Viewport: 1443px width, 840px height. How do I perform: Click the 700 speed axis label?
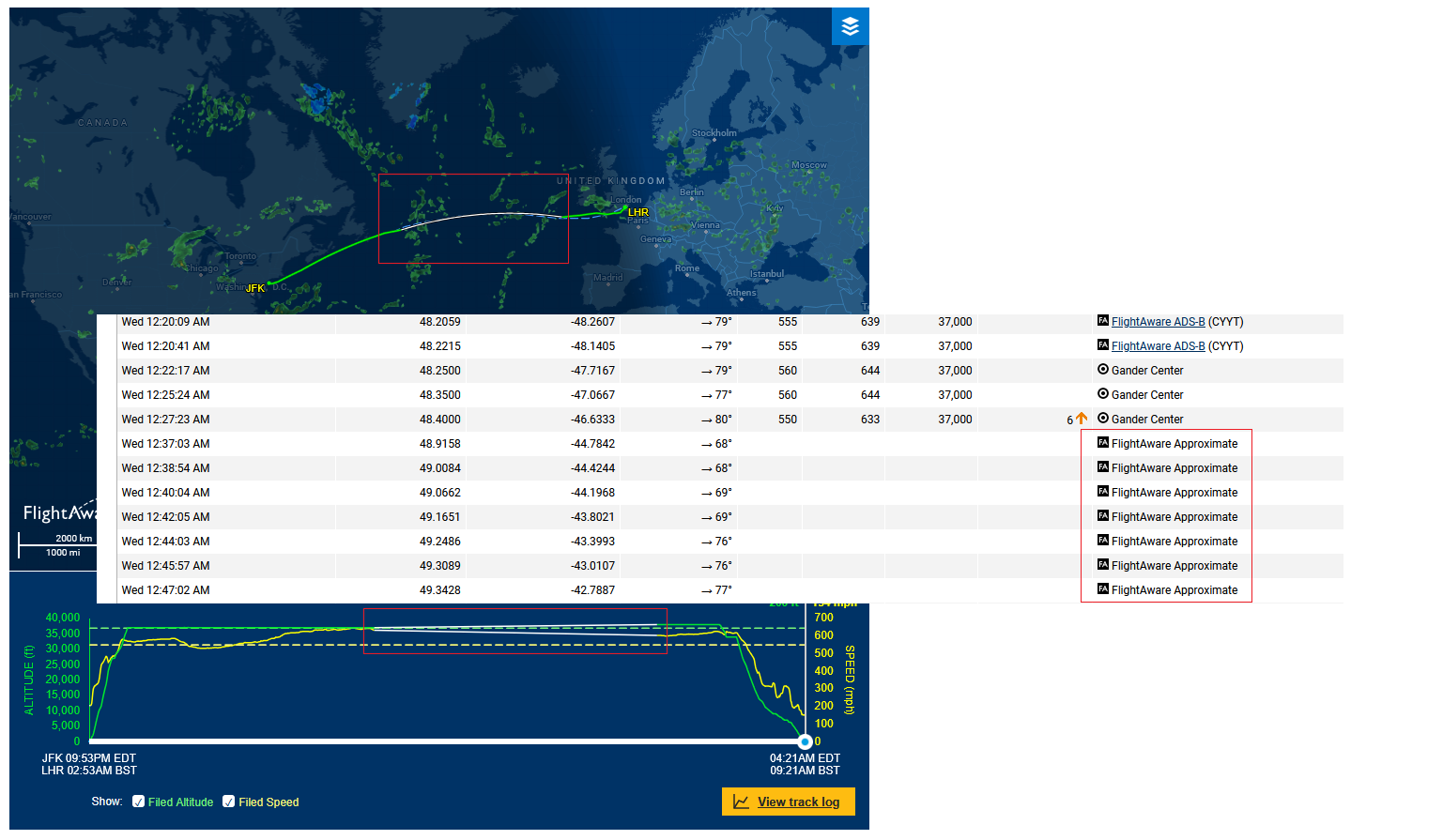point(823,618)
